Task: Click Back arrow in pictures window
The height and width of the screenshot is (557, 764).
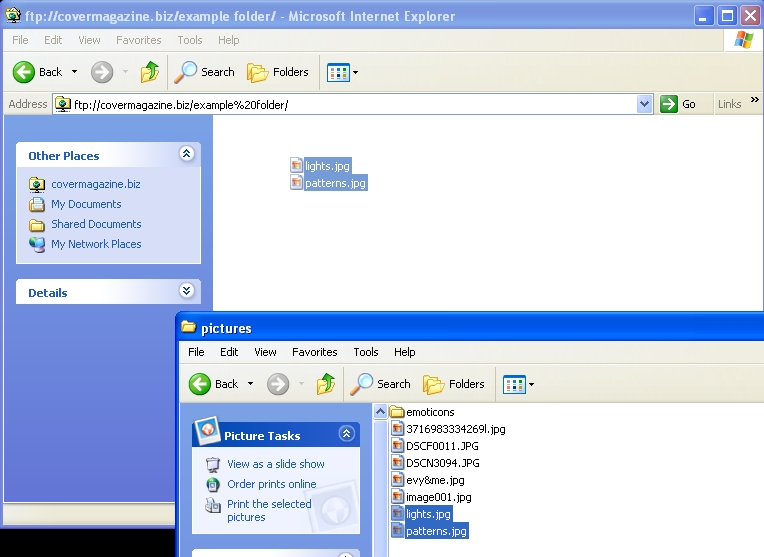Action: coord(200,384)
